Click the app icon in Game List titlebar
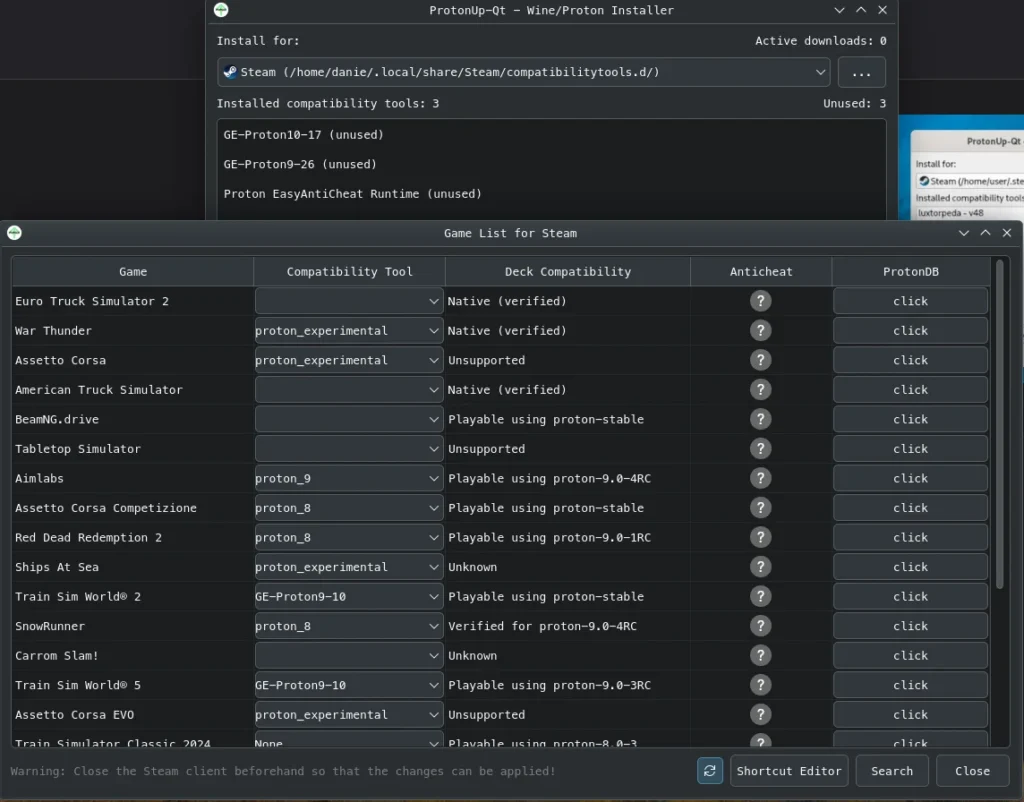Viewport: 1024px width, 802px height. (x=14, y=233)
